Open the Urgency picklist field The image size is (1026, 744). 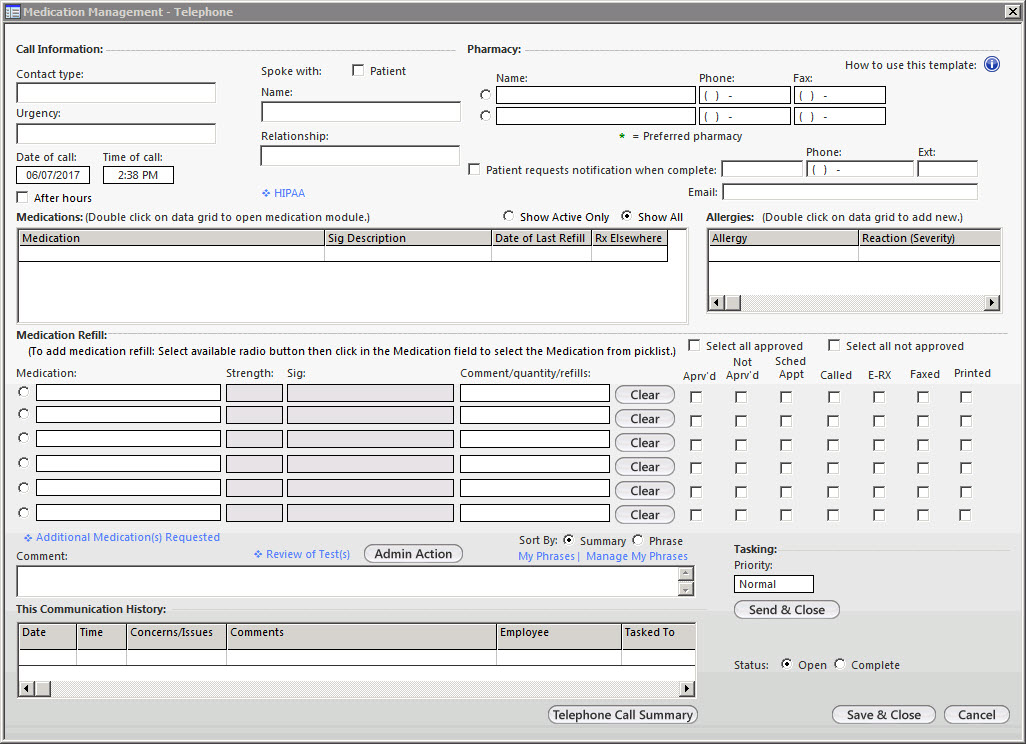click(x=116, y=133)
